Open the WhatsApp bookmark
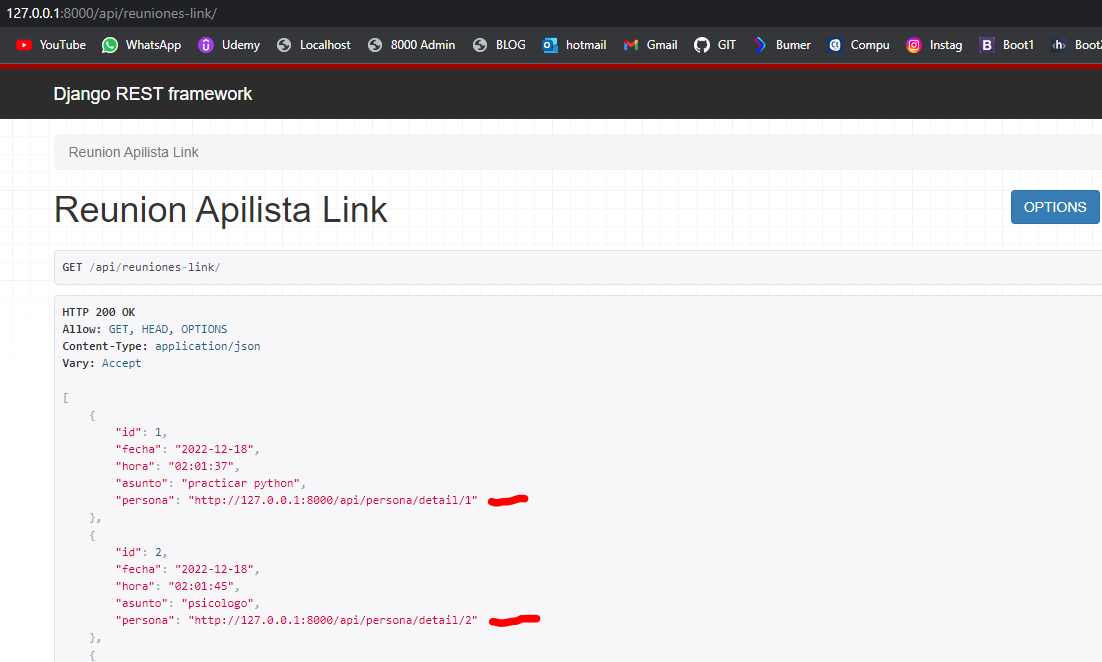Image resolution: width=1102 pixels, height=662 pixels. 141,45
